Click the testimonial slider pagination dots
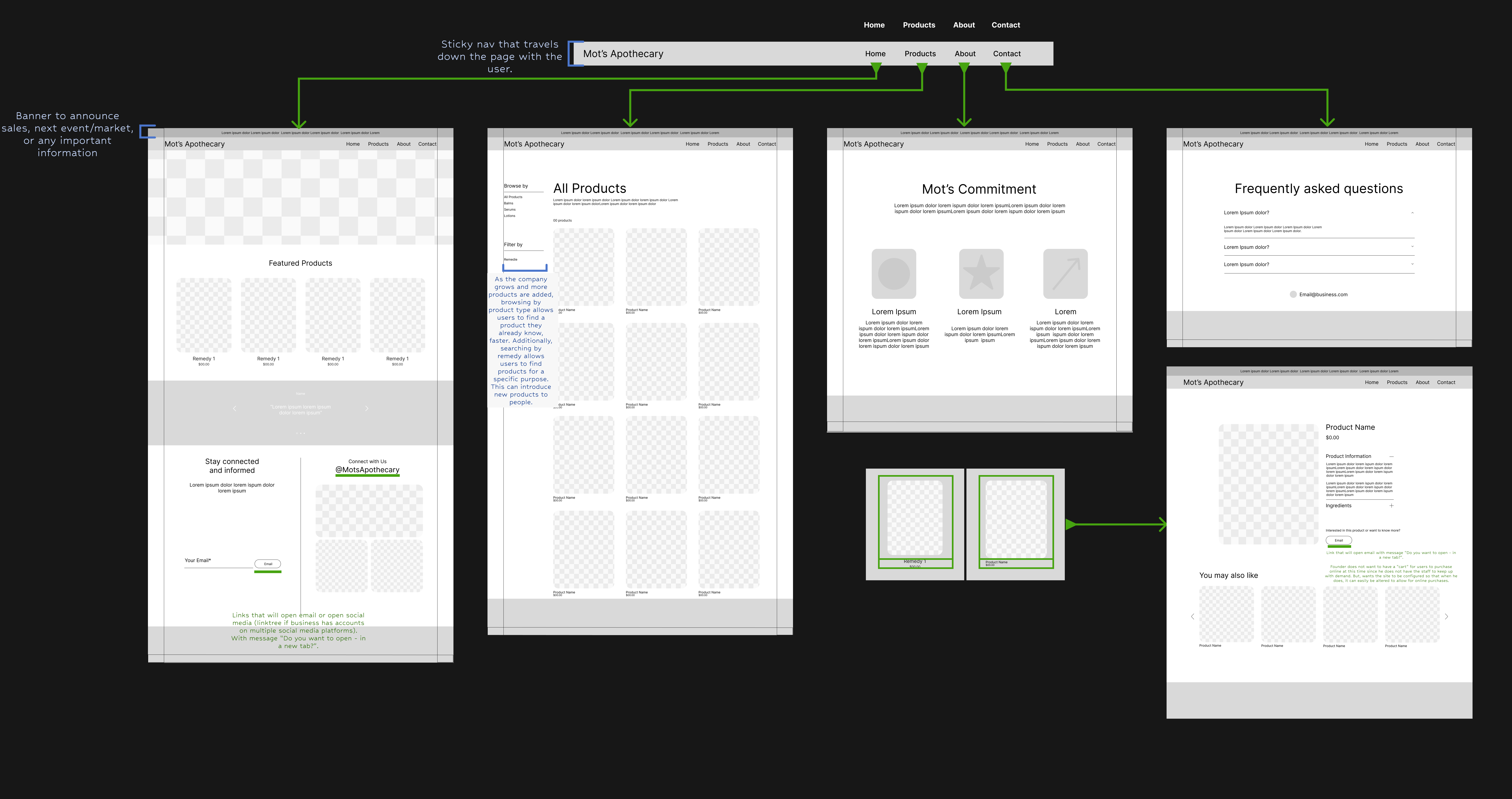Viewport: 1512px width, 799px height. point(300,433)
